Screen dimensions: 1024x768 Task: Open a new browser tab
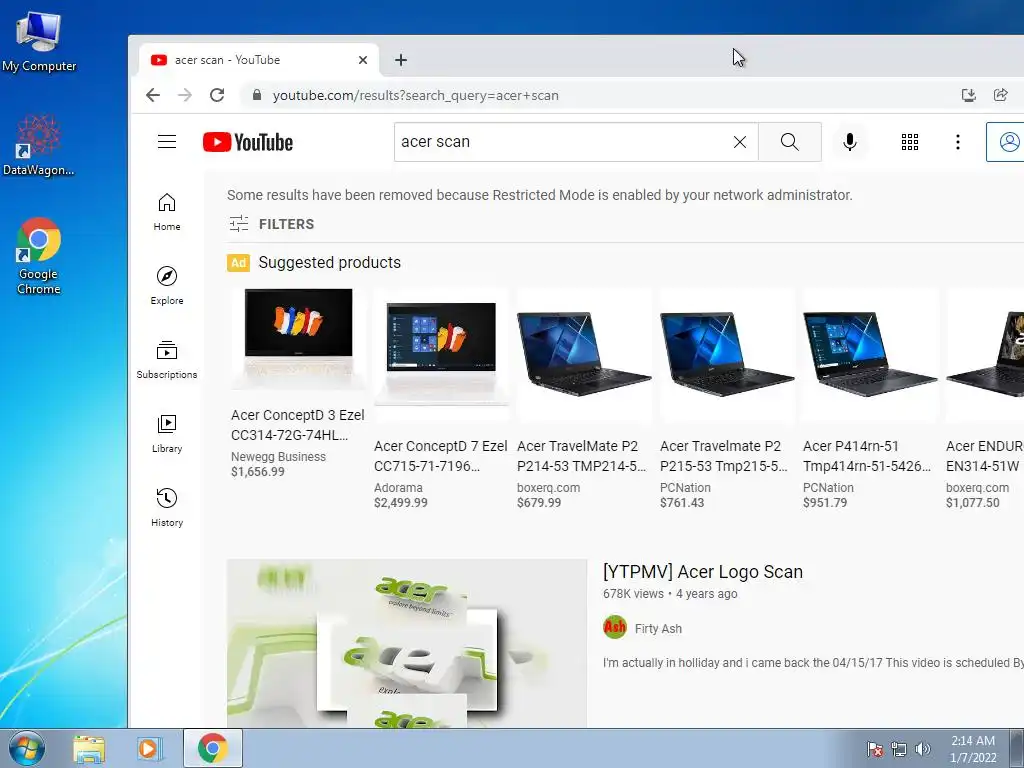(x=401, y=60)
